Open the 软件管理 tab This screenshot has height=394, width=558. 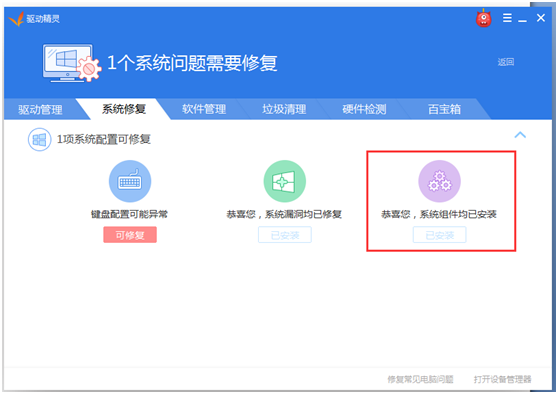[204, 109]
